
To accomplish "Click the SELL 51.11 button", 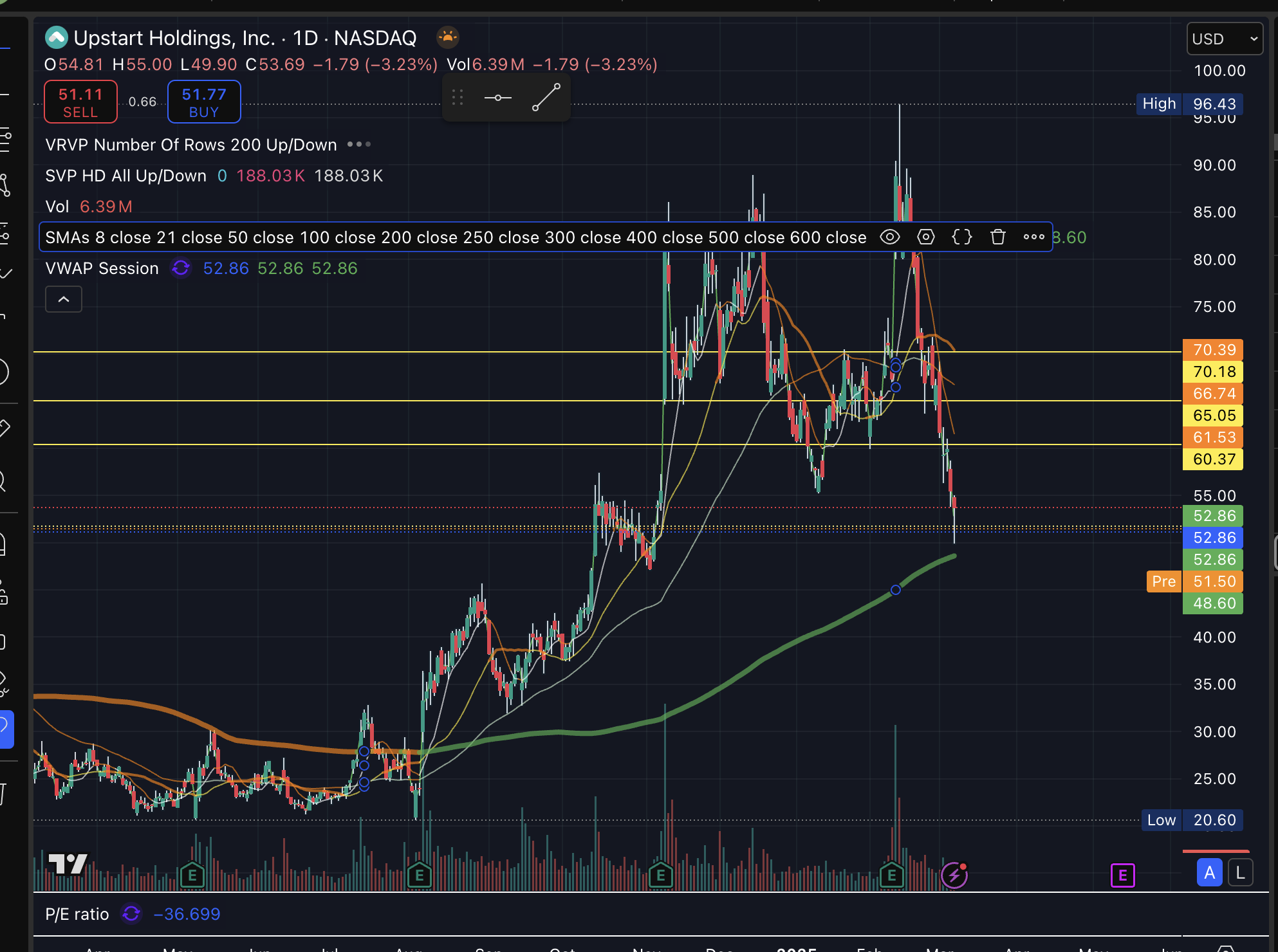I will click(80, 102).
